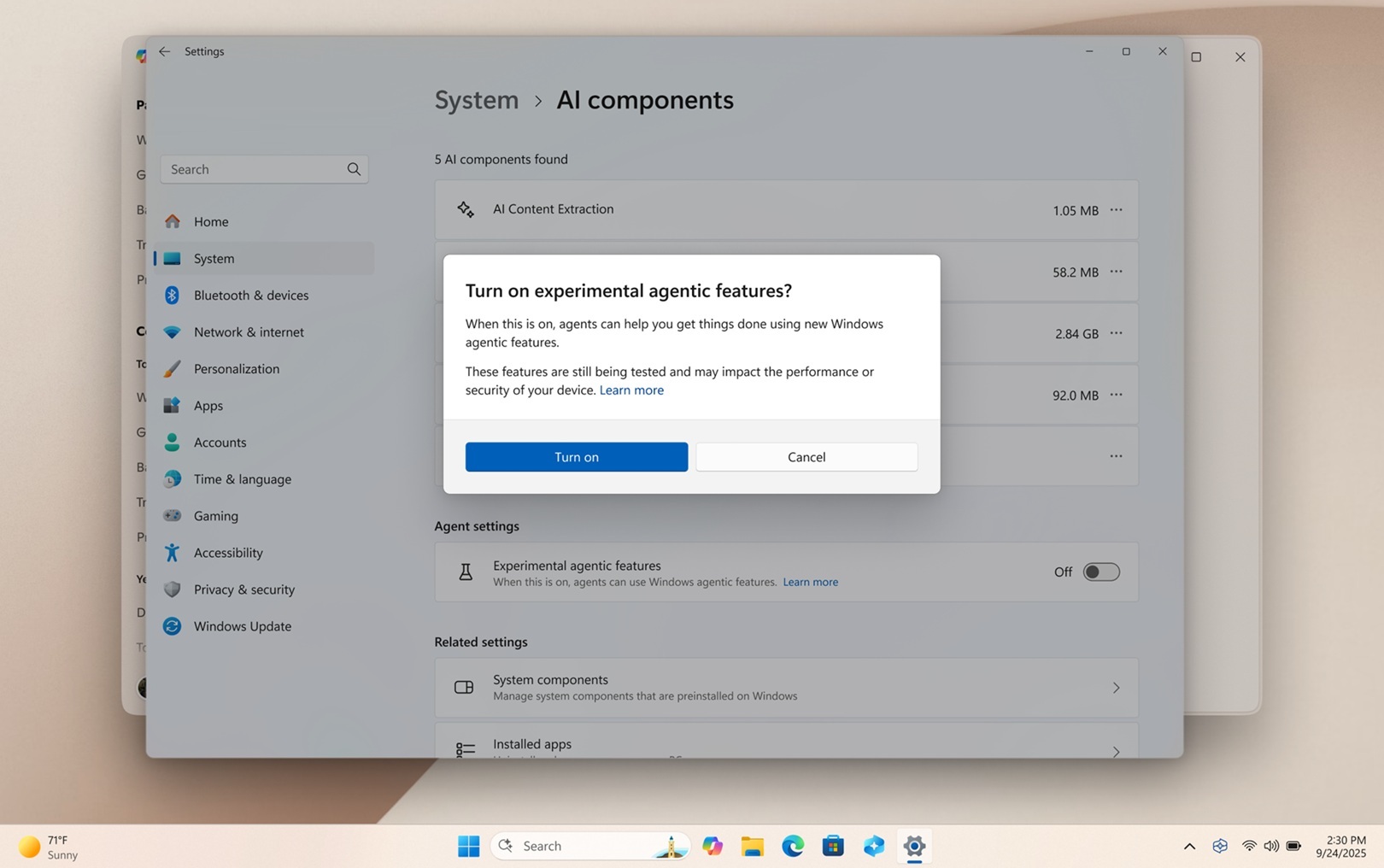The width and height of the screenshot is (1384, 868).
Task: Click the Turn on button
Action: [576, 456]
